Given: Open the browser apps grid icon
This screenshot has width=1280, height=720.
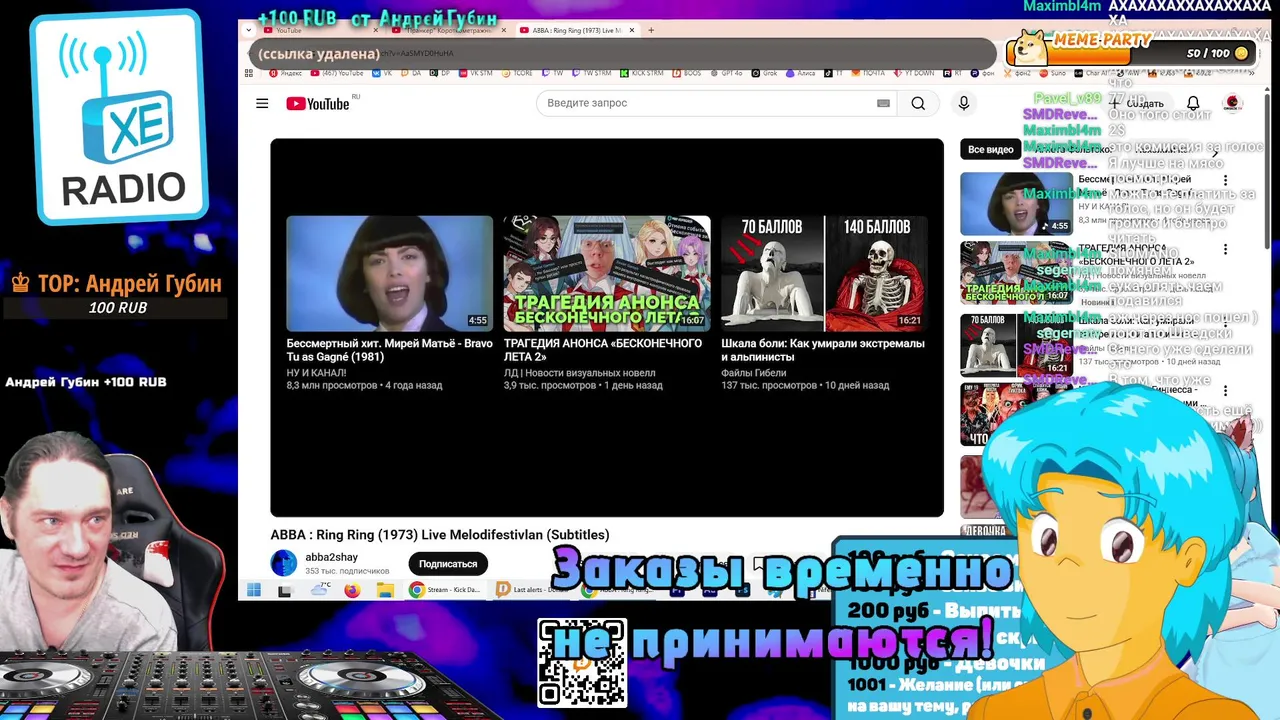Looking at the screenshot, I should click(x=248, y=73).
